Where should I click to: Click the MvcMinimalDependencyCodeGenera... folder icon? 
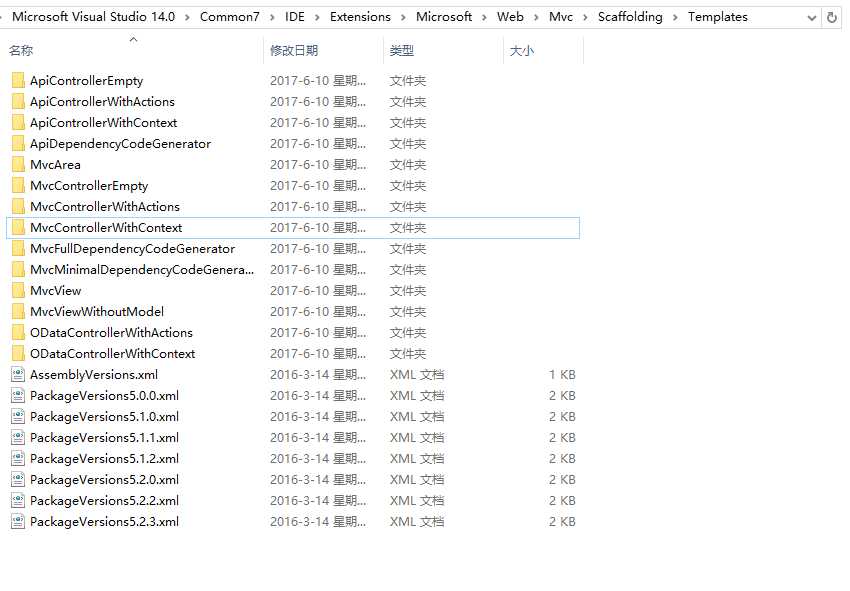click(x=18, y=270)
